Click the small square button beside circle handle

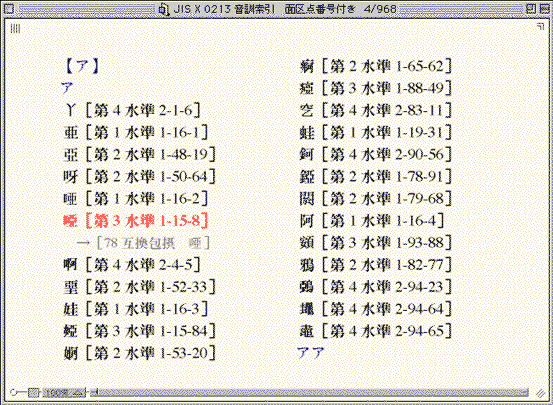click(x=33, y=392)
